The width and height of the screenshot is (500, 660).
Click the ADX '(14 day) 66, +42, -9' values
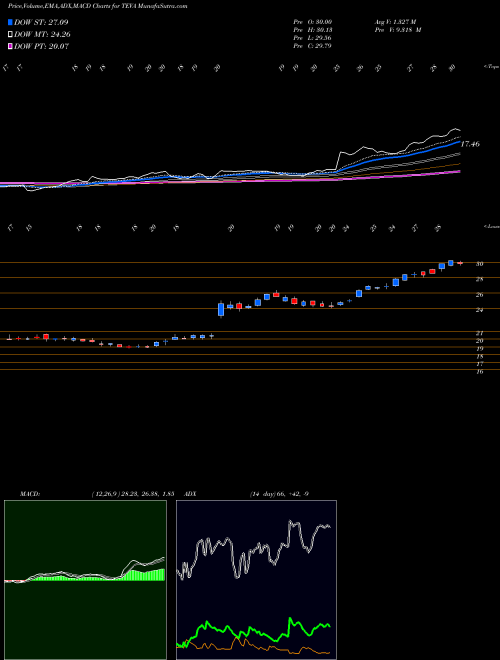pos(279,494)
